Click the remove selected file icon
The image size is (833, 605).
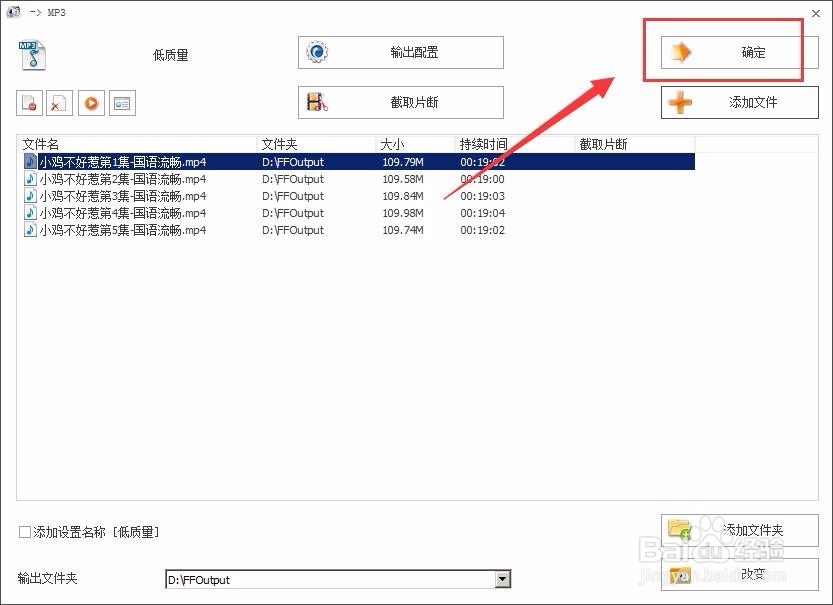[29, 103]
